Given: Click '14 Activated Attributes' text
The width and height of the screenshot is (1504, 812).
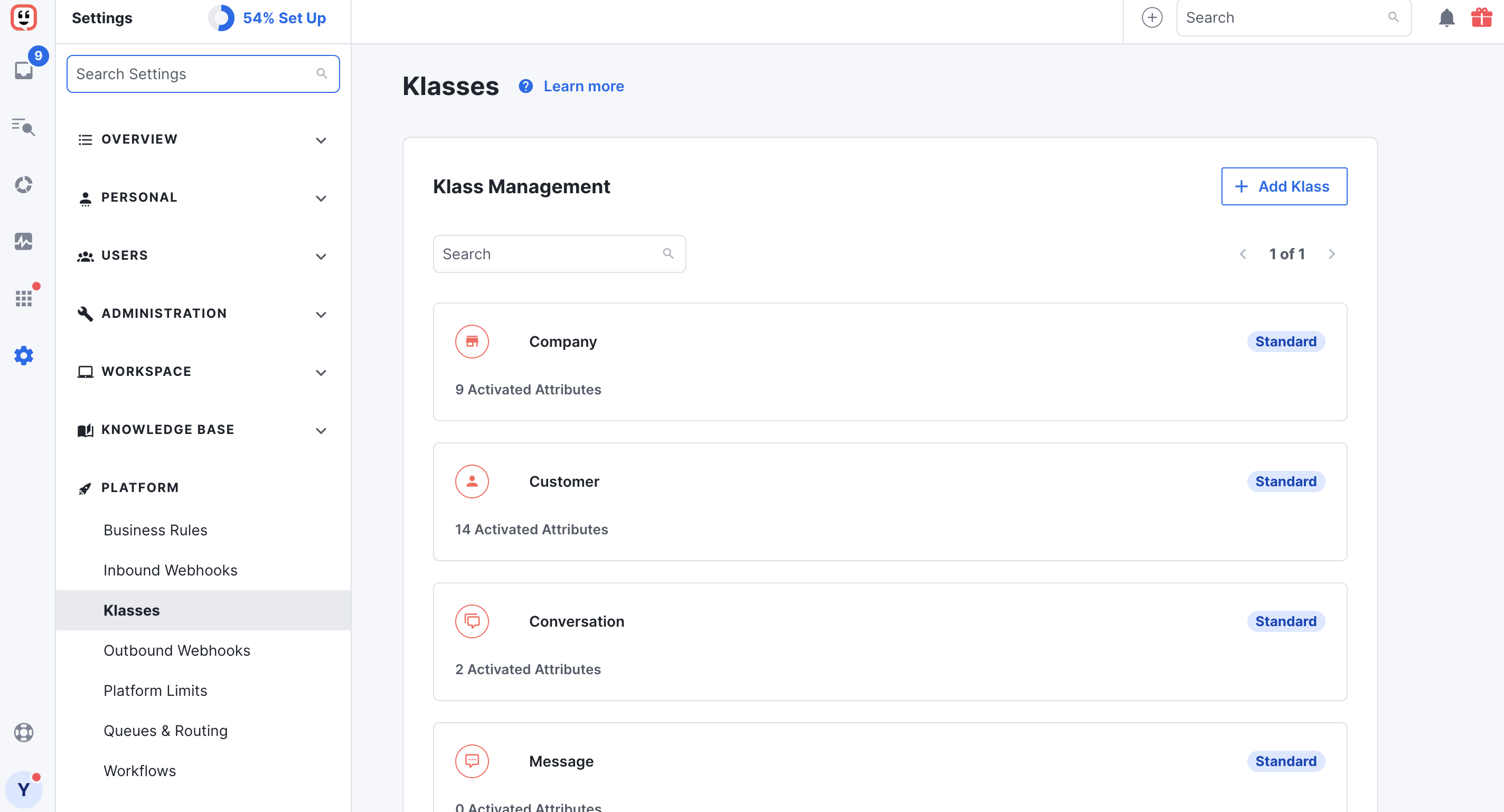Looking at the screenshot, I should pyautogui.click(x=531, y=530).
